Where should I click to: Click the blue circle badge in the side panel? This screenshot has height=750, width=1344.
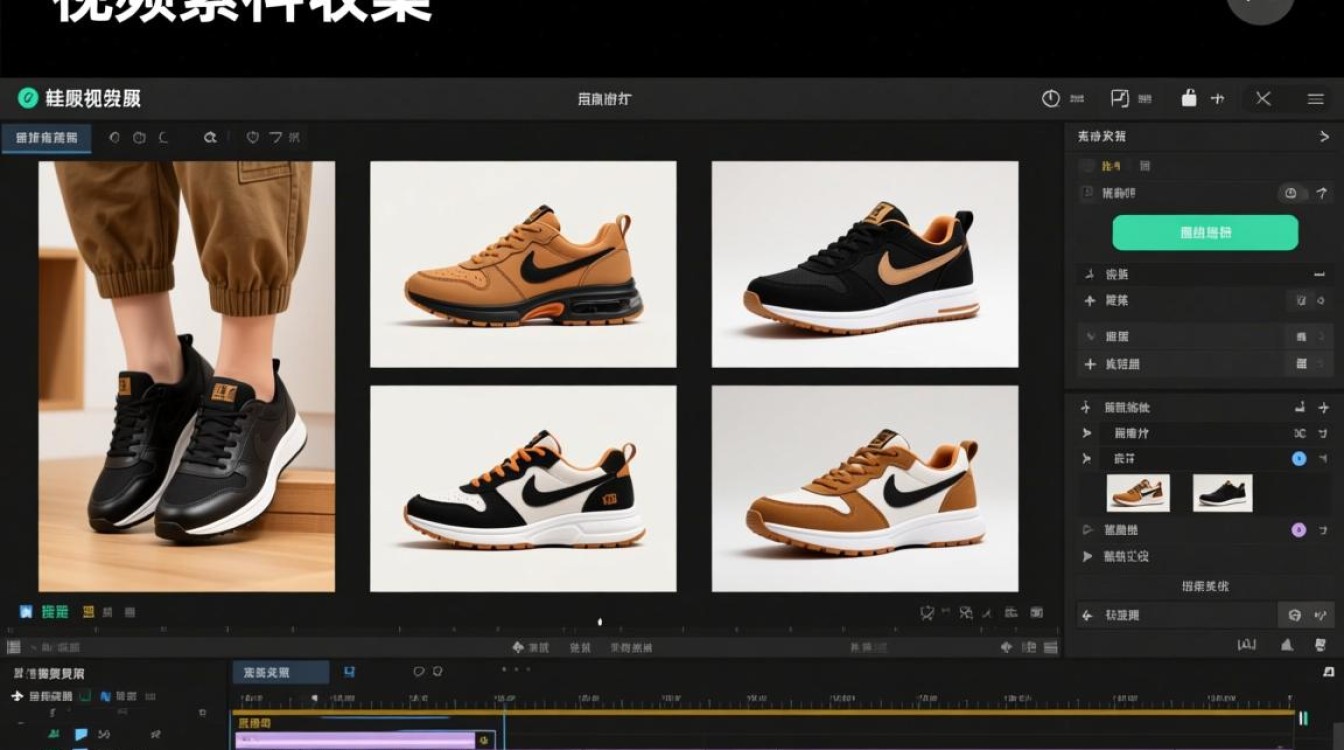(x=1299, y=459)
